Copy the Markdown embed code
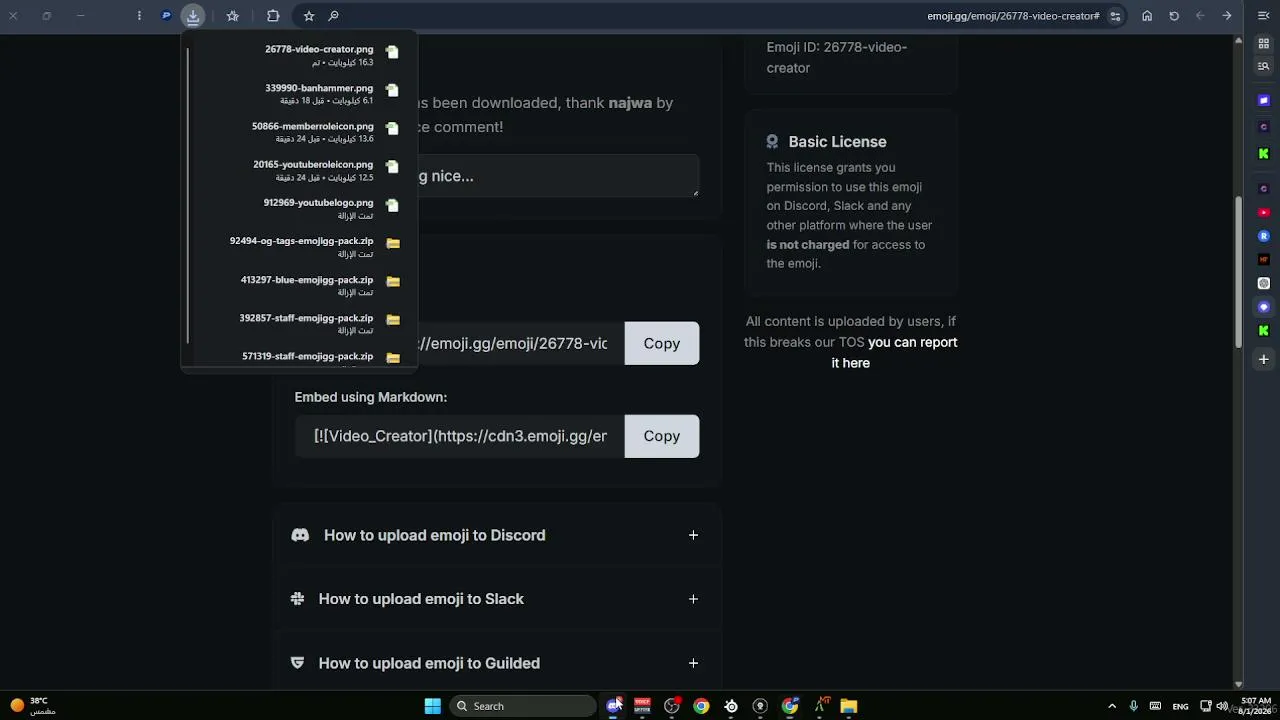Image resolution: width=1280 pixels, height=720 pixels. point(661,436)
